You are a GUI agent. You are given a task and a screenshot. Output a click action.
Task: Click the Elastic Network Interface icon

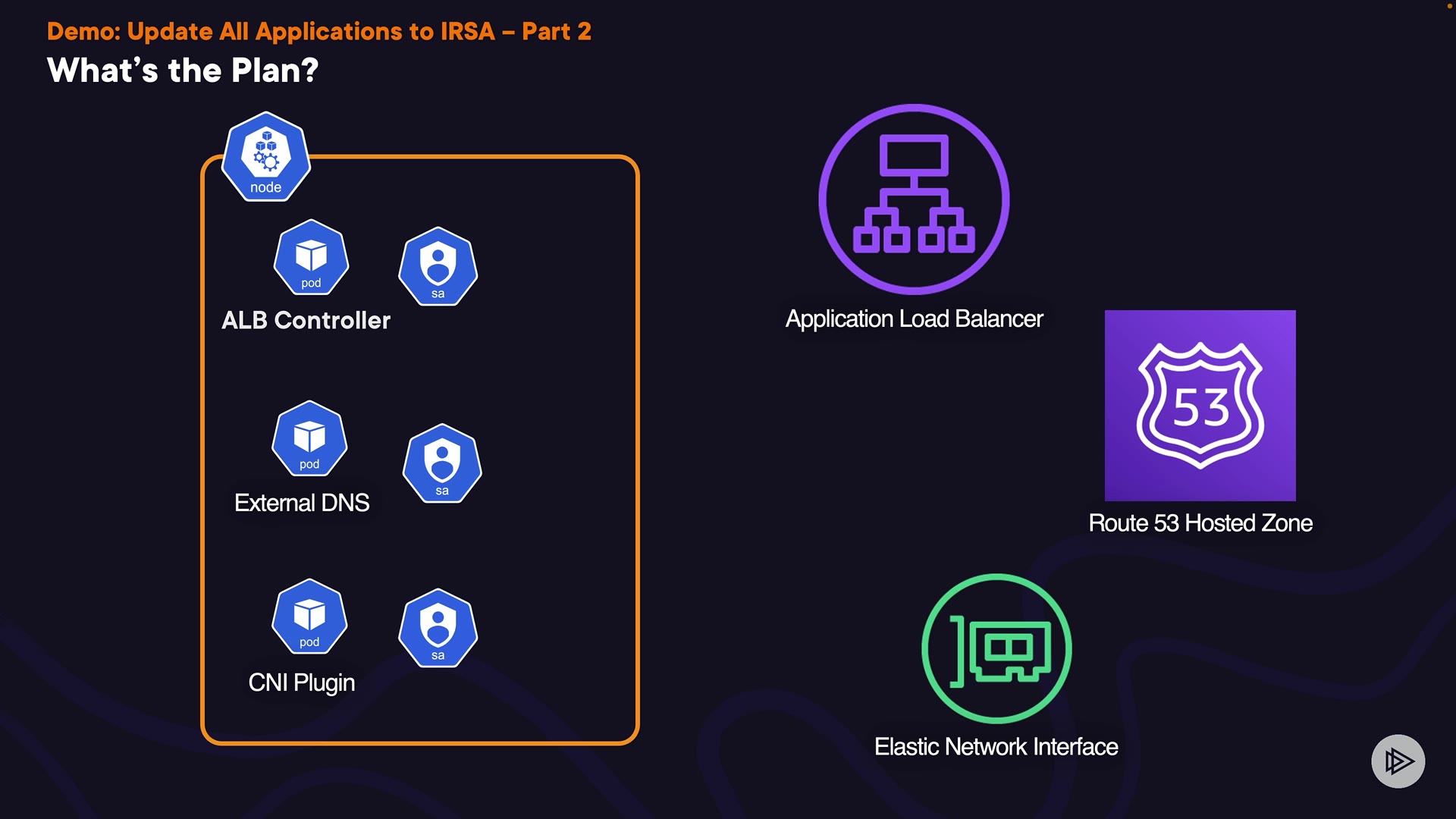996,648
